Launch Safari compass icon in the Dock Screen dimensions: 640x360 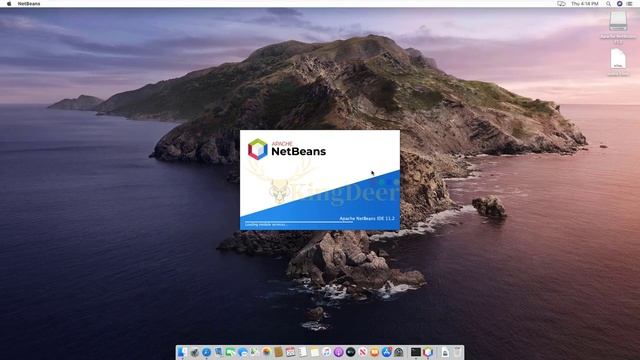coord(207,352)
